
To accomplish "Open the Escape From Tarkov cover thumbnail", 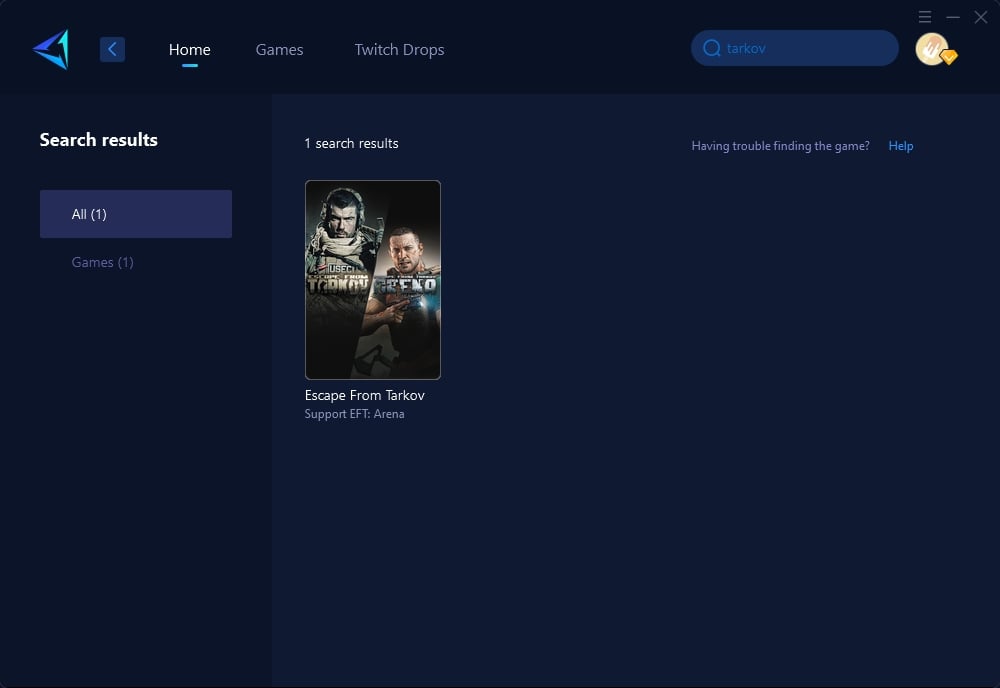I will [372, 280].
